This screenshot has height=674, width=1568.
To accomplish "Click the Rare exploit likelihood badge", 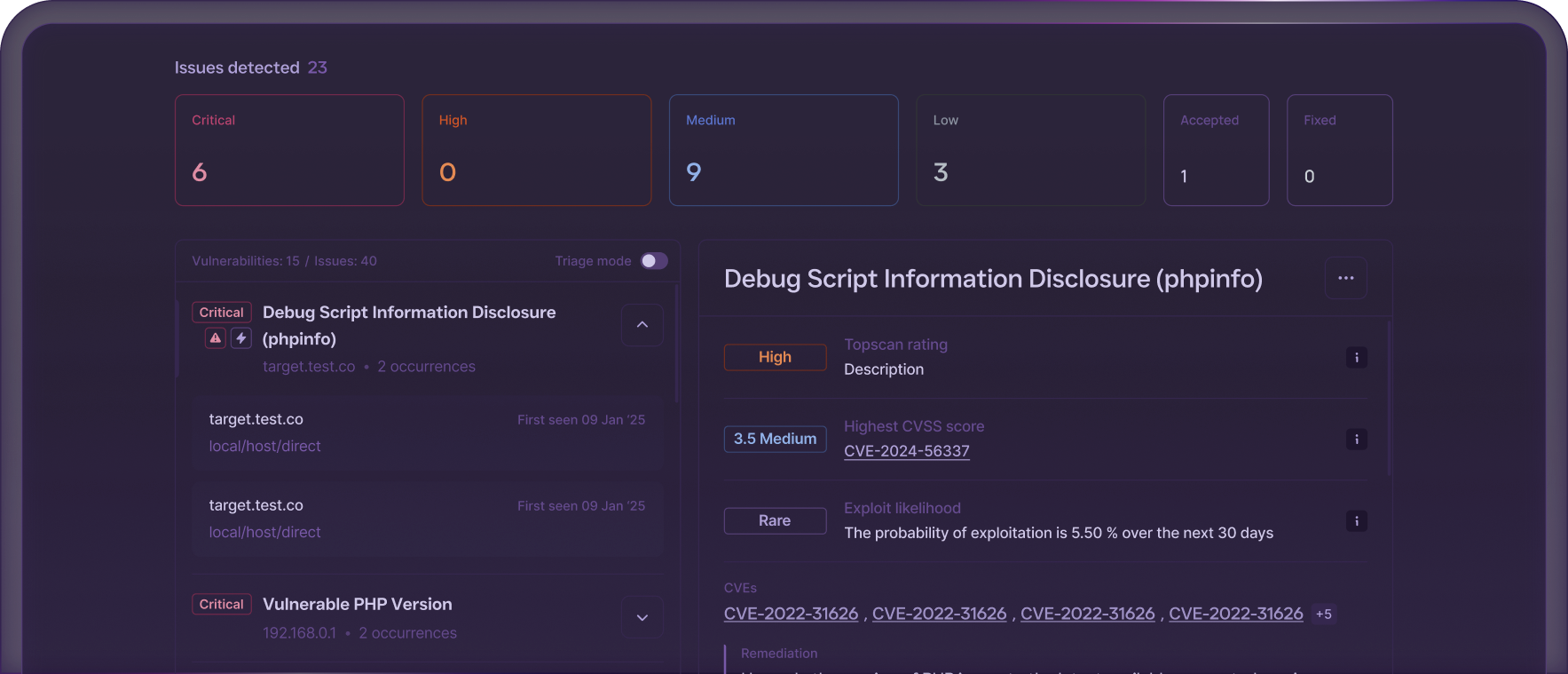I will (775, 520).
